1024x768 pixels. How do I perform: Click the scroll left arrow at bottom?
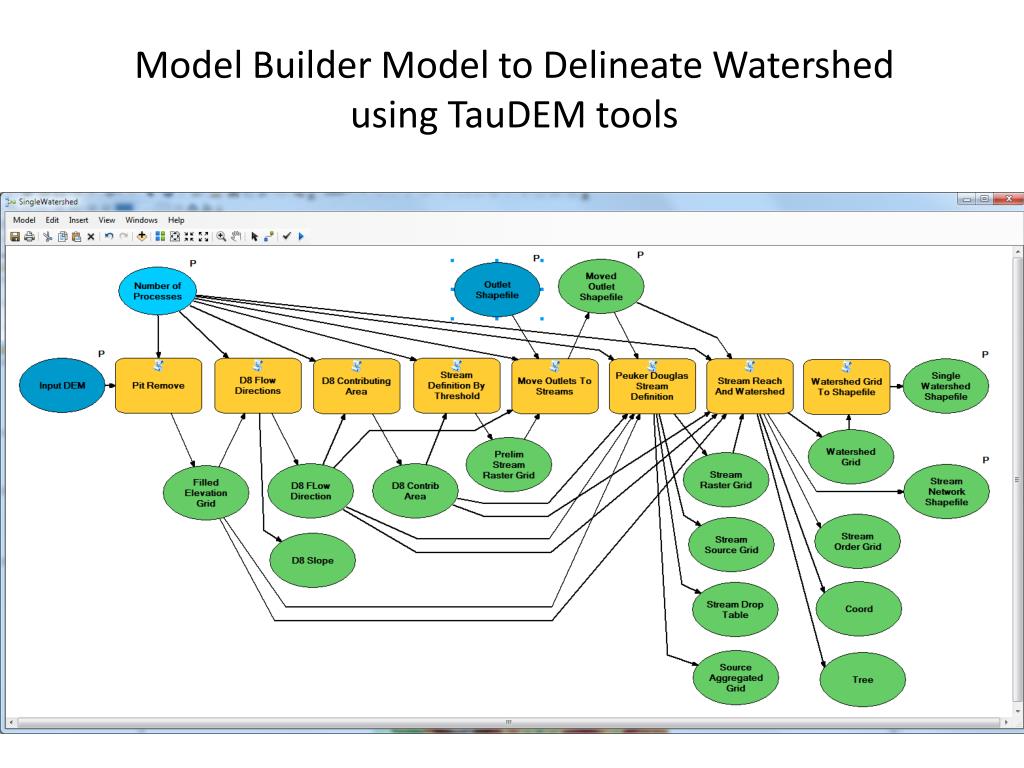point(10,722)
